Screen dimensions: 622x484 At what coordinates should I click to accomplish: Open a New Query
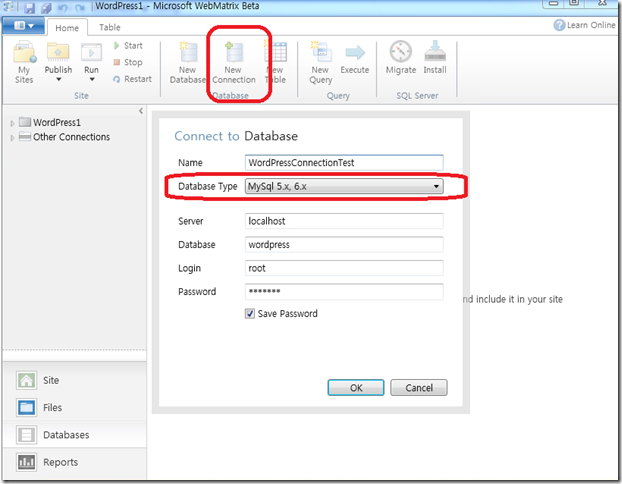320,62
